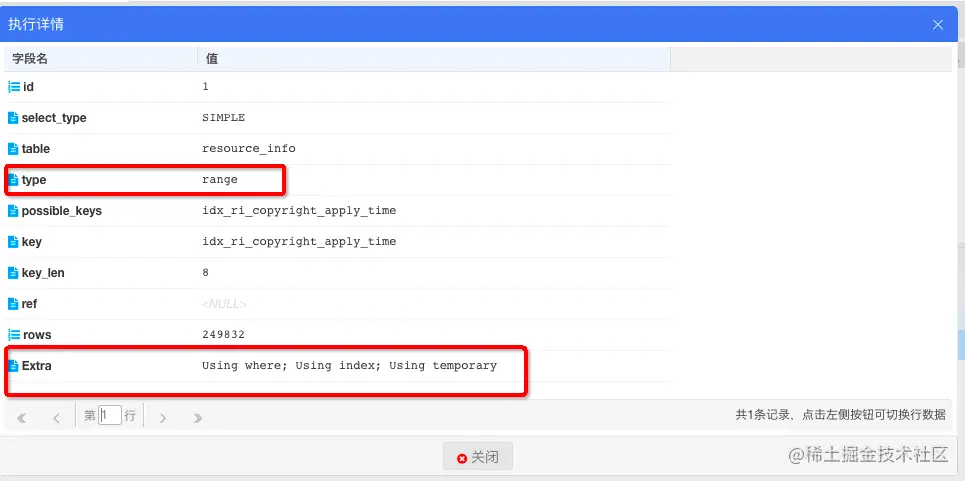Click the 关闭 button
The image size is (965, 481).
[478, 457]
